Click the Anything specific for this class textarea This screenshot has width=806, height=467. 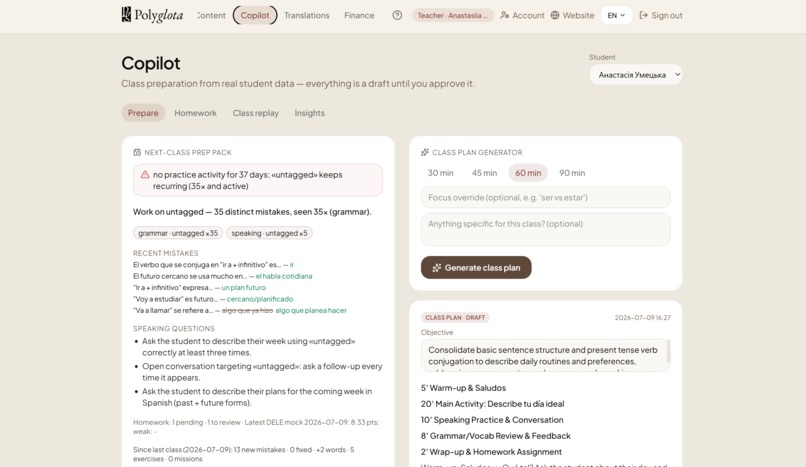click(x=545, y=229)
